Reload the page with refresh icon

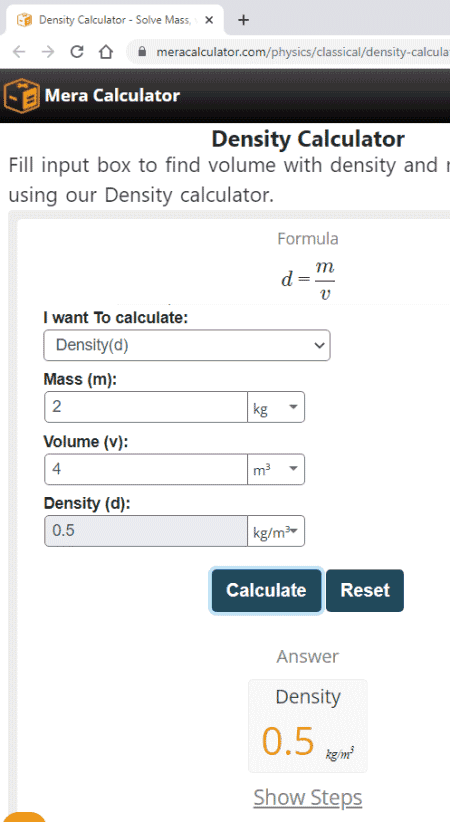tap(77, 51)
